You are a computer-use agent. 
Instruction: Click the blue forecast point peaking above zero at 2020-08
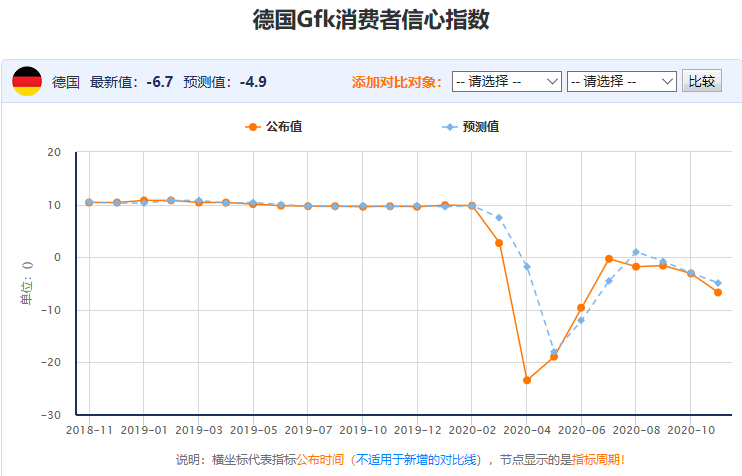636,252
